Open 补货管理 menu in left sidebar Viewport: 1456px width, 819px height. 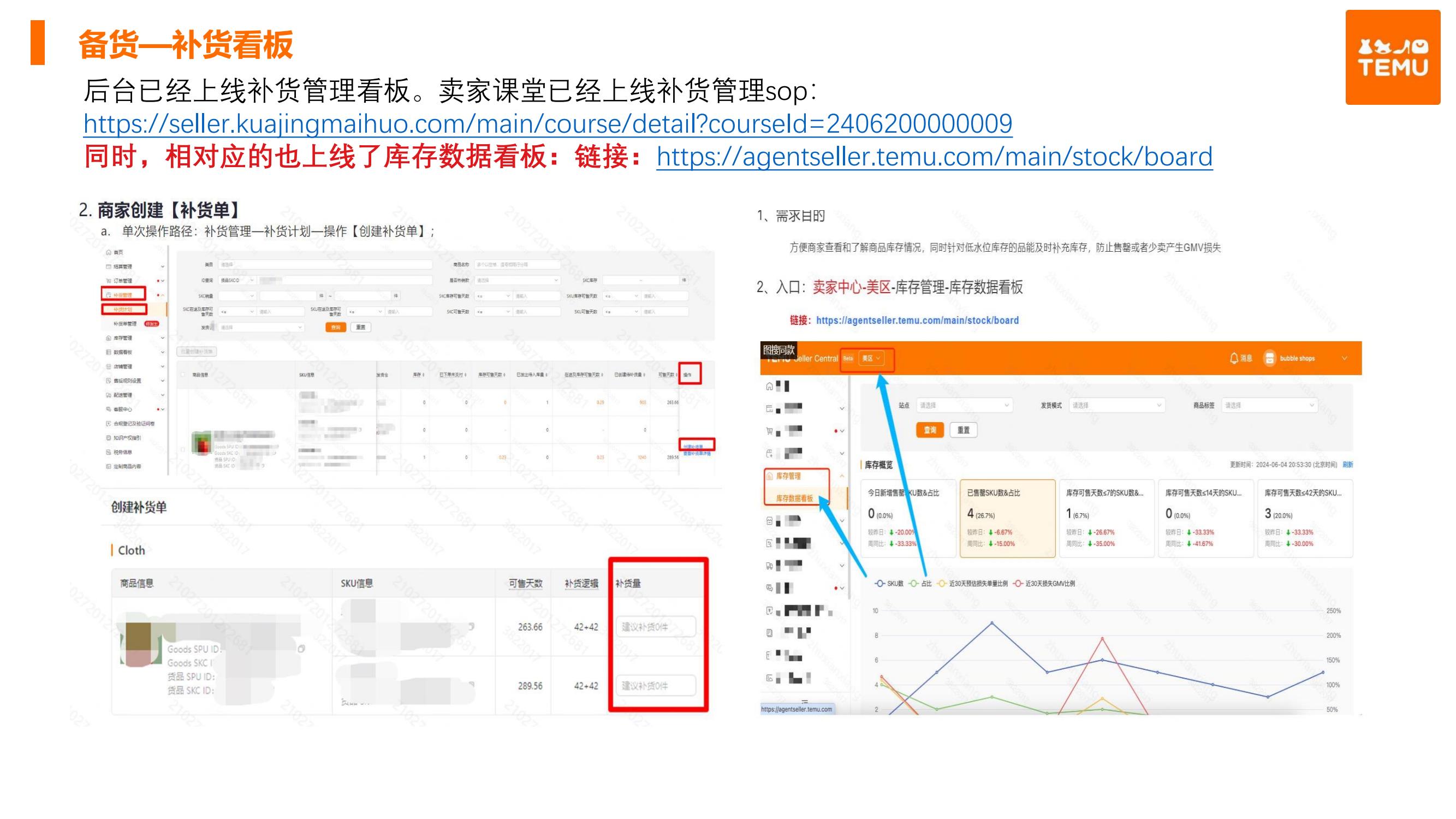(123, 294)
